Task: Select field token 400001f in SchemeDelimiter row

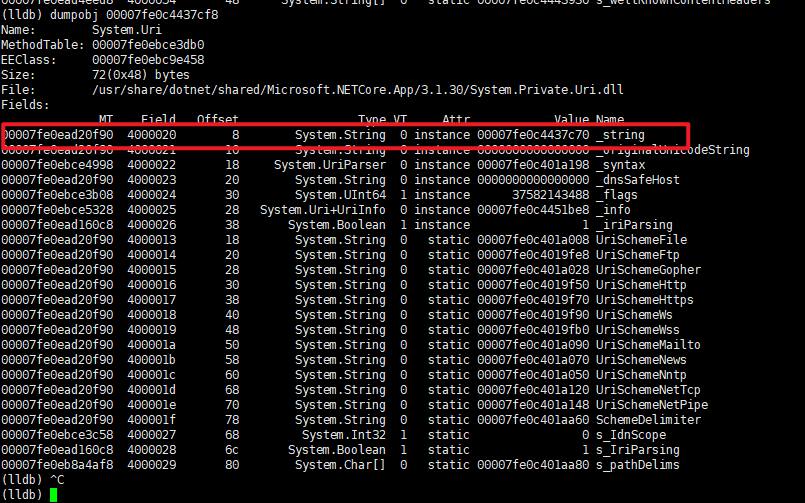Action: 151,420
